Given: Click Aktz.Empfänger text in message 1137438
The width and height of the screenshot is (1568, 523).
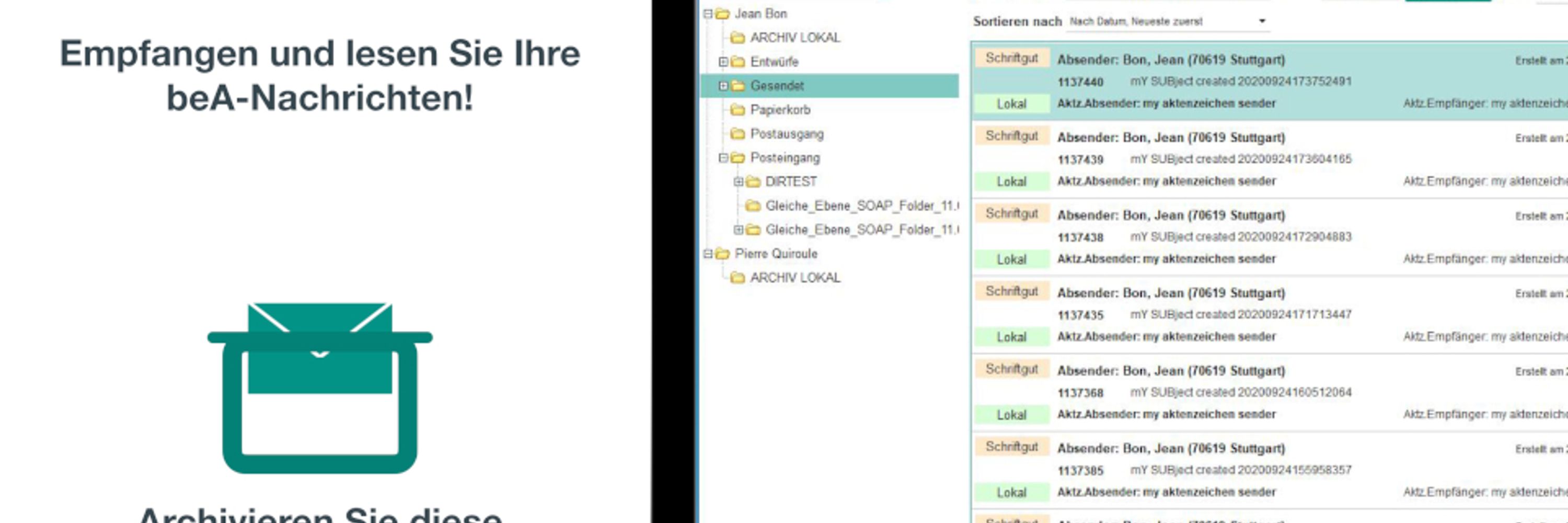Looking at the screenshot, I should pos(1486,259).
